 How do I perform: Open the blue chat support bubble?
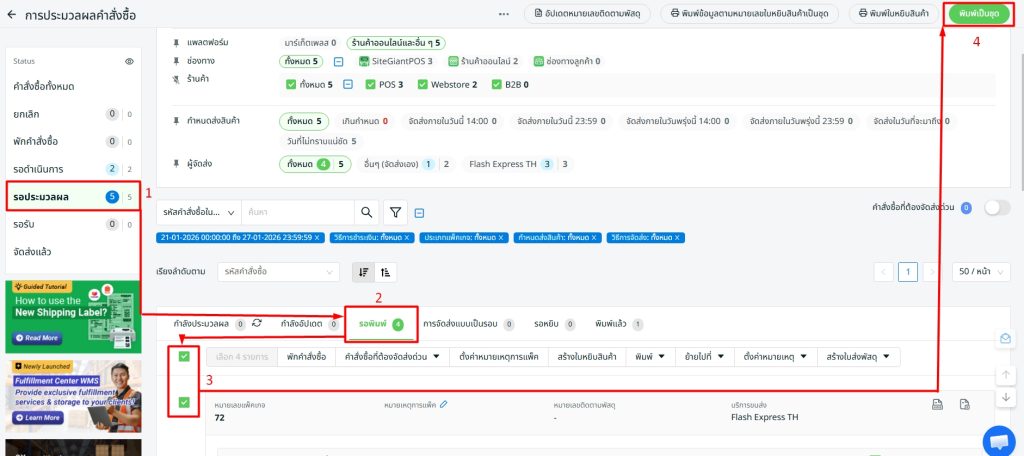(998, 439)
